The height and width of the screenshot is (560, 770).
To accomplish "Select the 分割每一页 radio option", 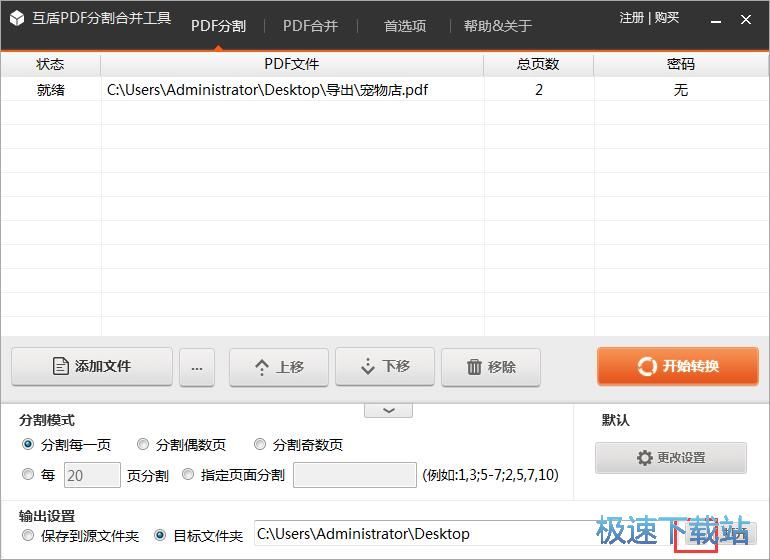I will 28,445.
